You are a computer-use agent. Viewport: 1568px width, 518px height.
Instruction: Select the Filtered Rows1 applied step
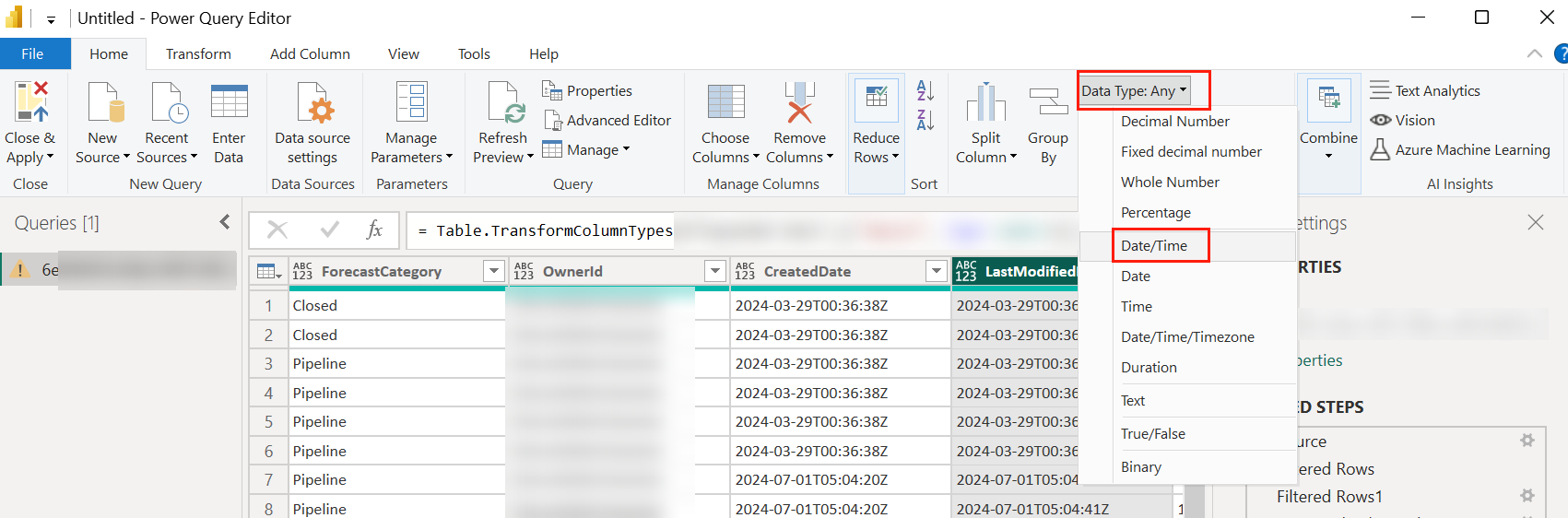click(1329, 496)
